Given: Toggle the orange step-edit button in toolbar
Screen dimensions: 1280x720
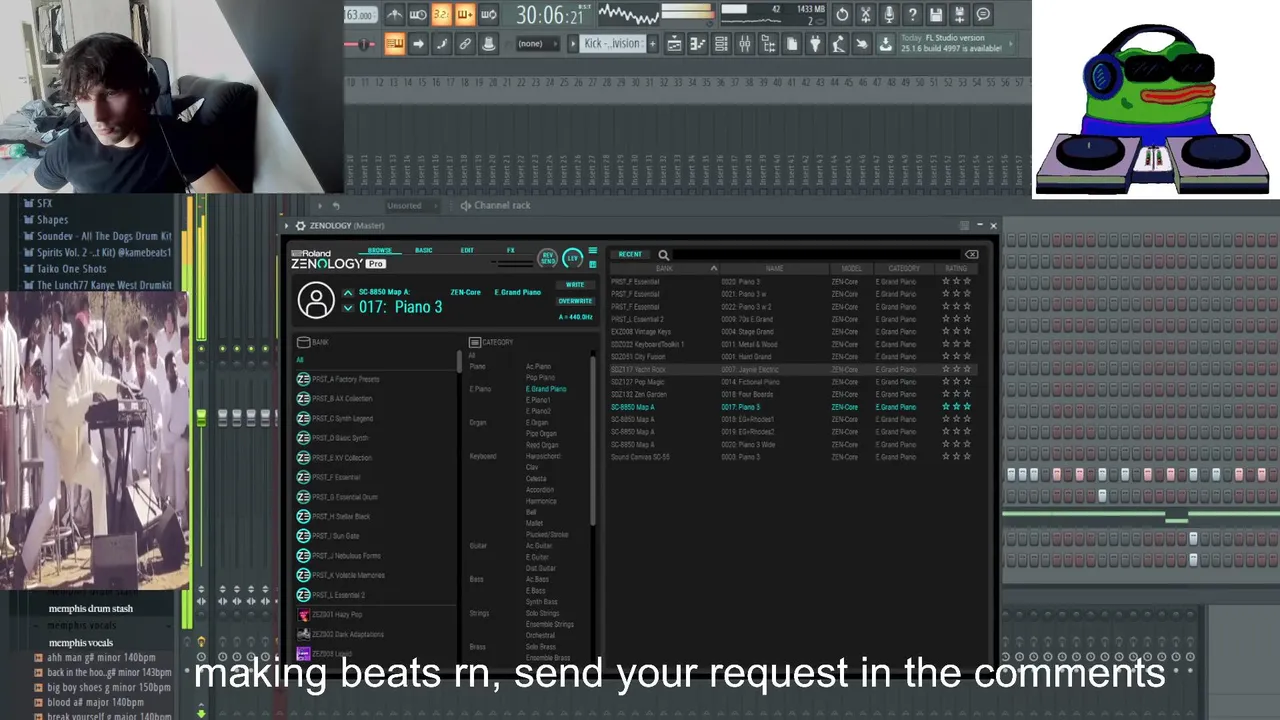Looking at the screenshot, I should pos(465,15).
